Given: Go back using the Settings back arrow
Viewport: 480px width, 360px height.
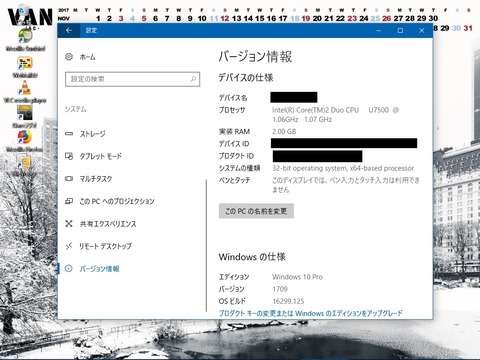Looking at the screenshot, I should (x=69, y=30).
